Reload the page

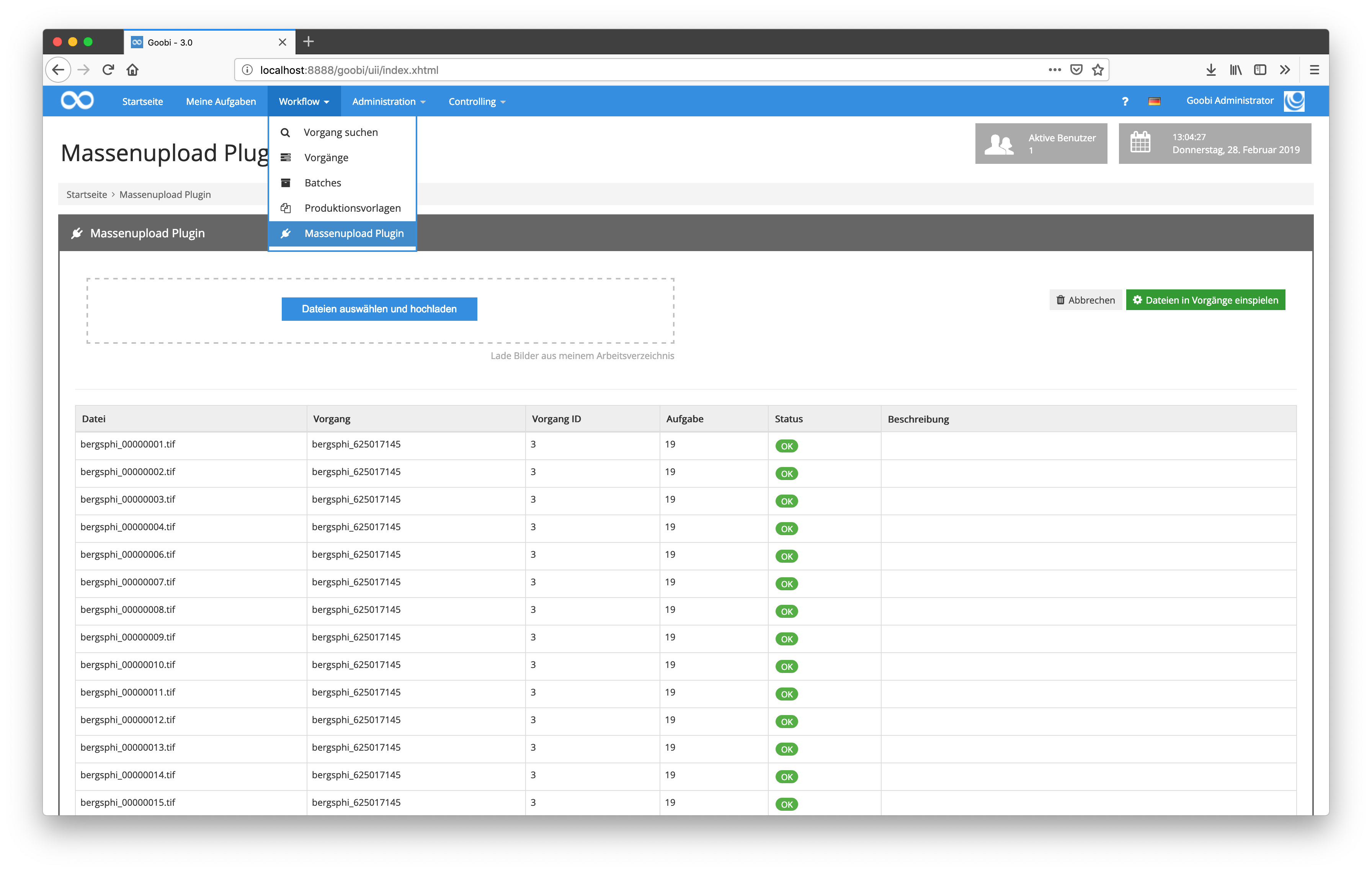[108, 70]
